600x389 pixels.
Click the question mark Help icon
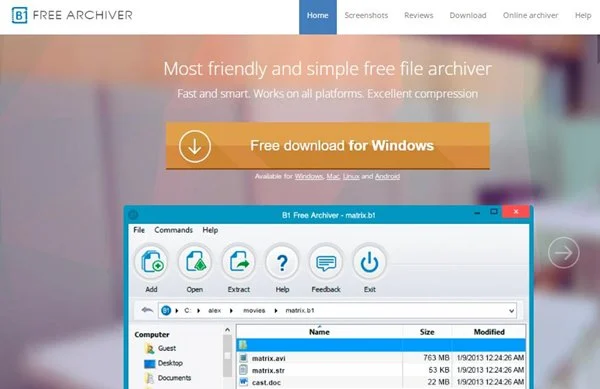tap(282, 262)
